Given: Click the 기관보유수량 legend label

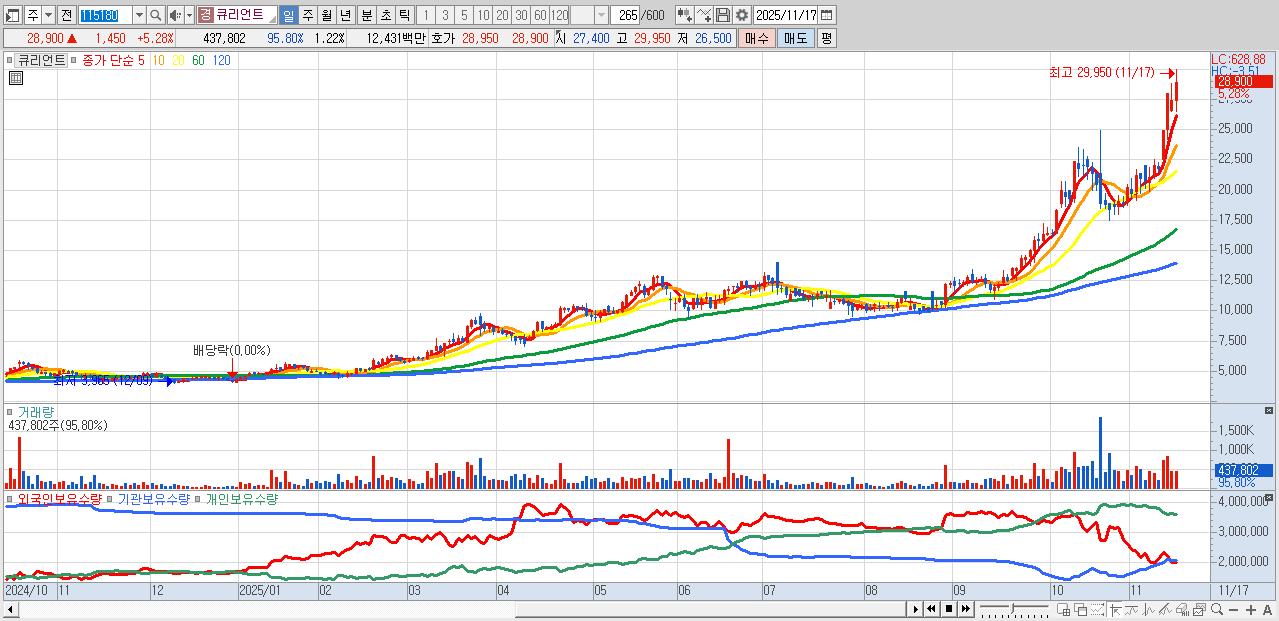Looking at the screenshot, I should [153, 498].
